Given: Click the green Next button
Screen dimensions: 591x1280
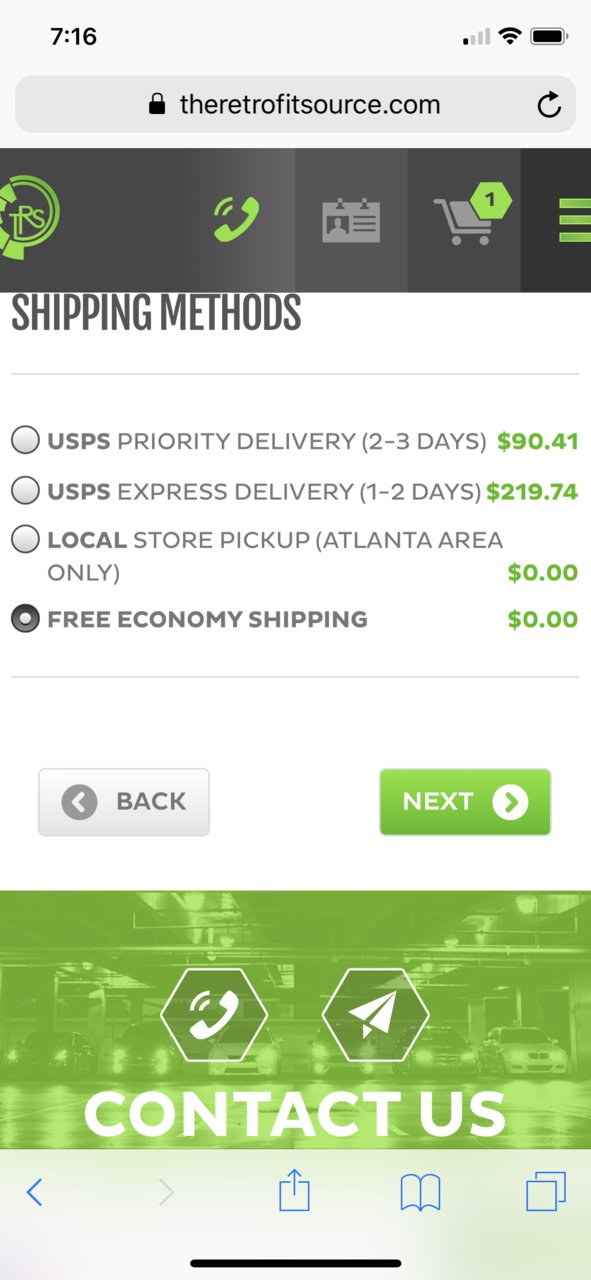Looking at the screenshot, I should click(465, 801).
